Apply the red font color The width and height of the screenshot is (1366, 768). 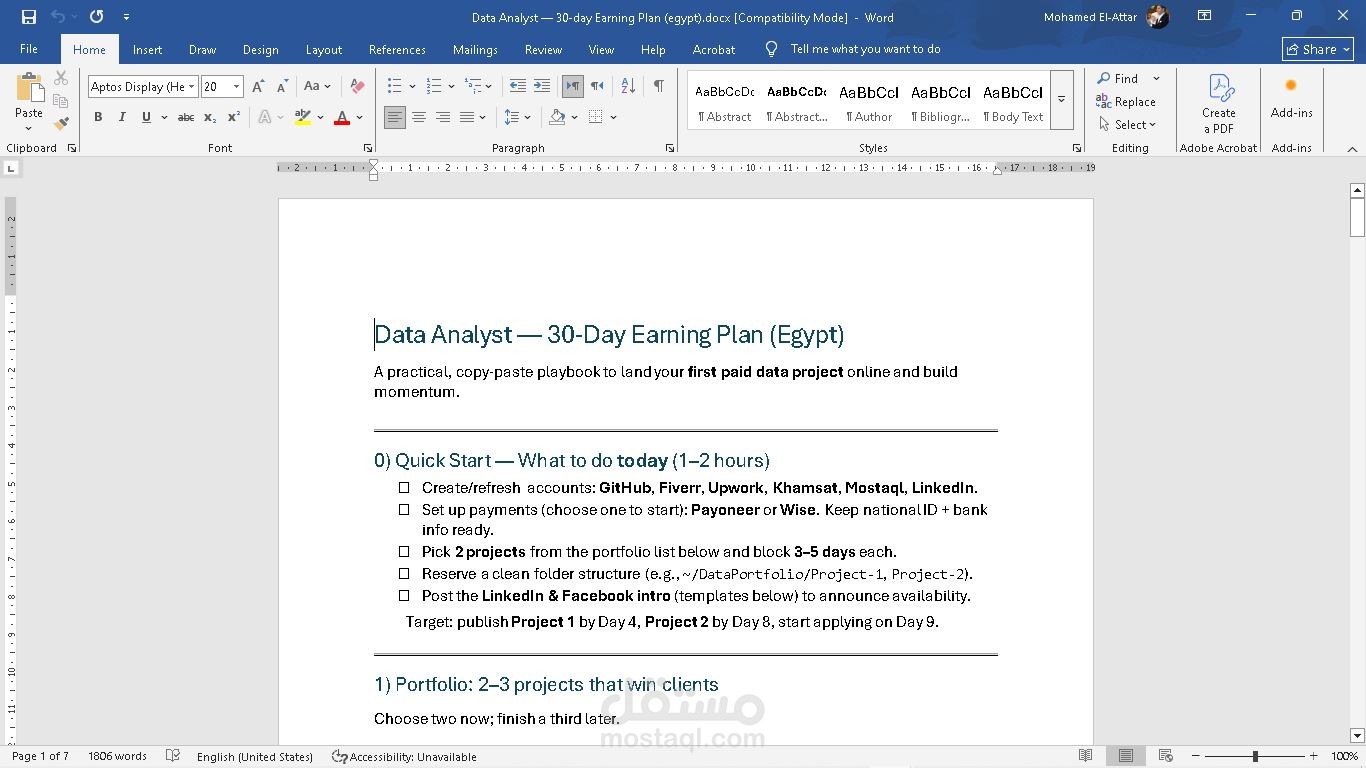342,118
